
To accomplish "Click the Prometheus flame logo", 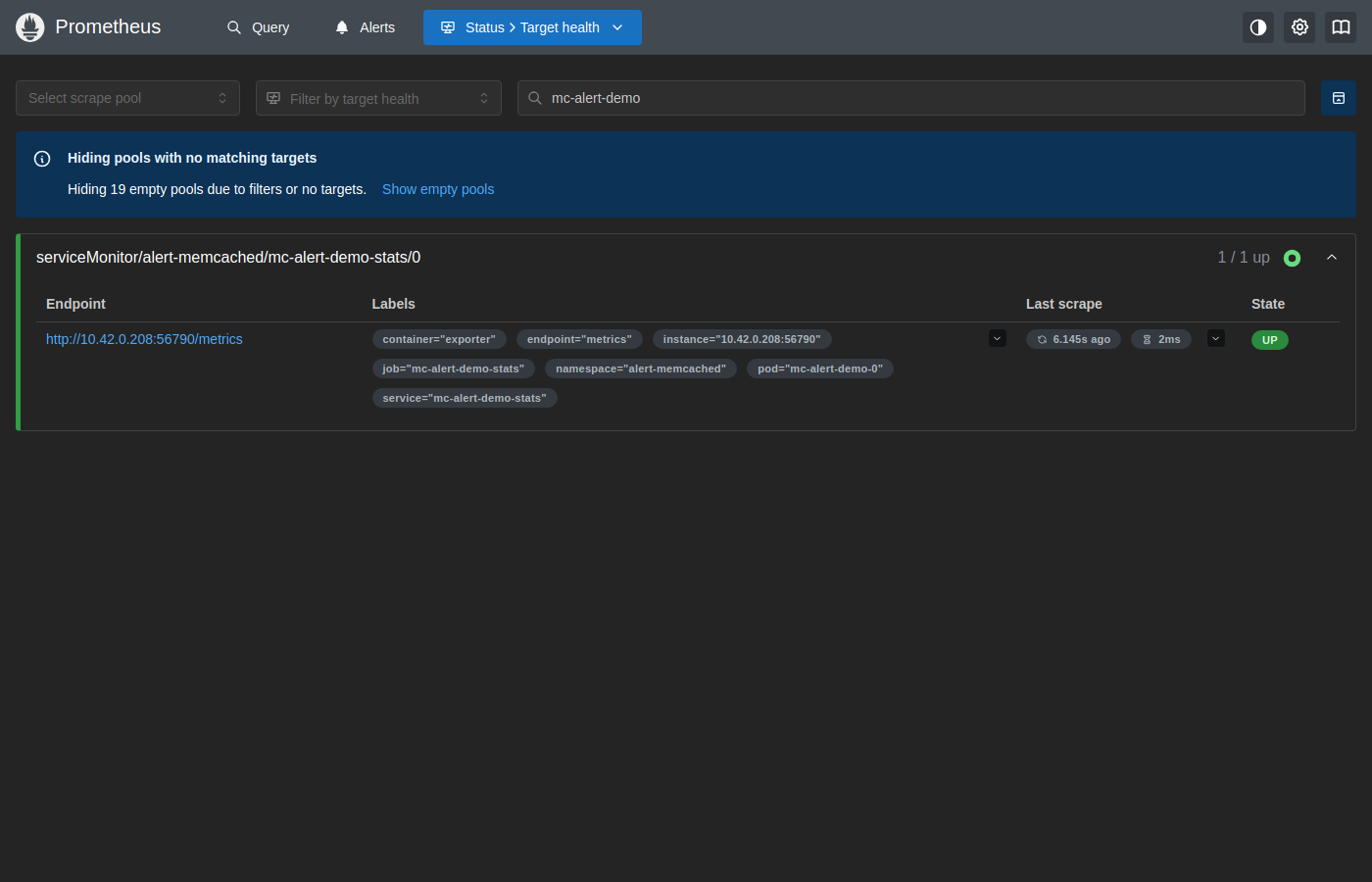I will coord(30,27).
